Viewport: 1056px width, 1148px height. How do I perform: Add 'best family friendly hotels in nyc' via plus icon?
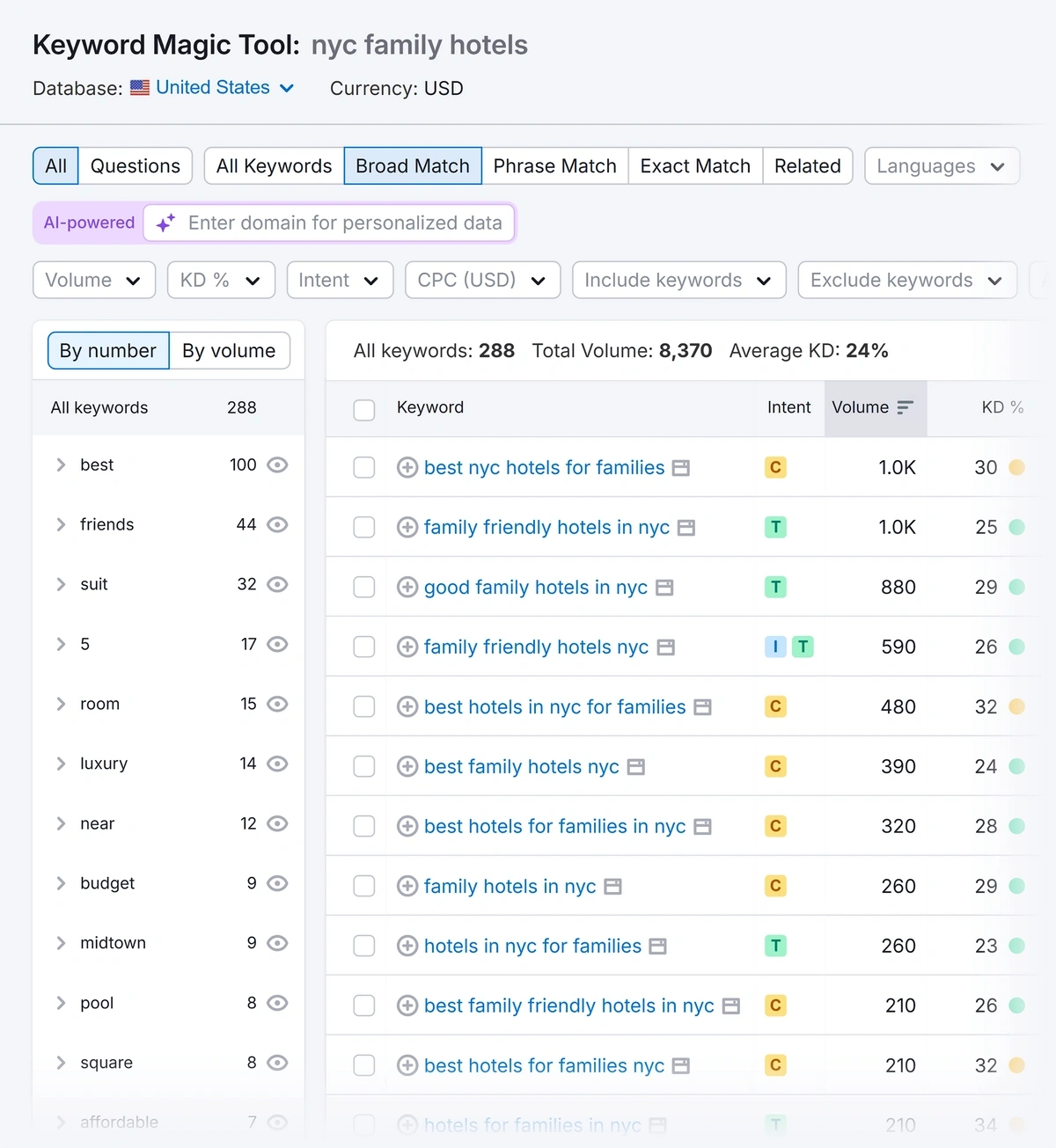tap(407, 1006)
